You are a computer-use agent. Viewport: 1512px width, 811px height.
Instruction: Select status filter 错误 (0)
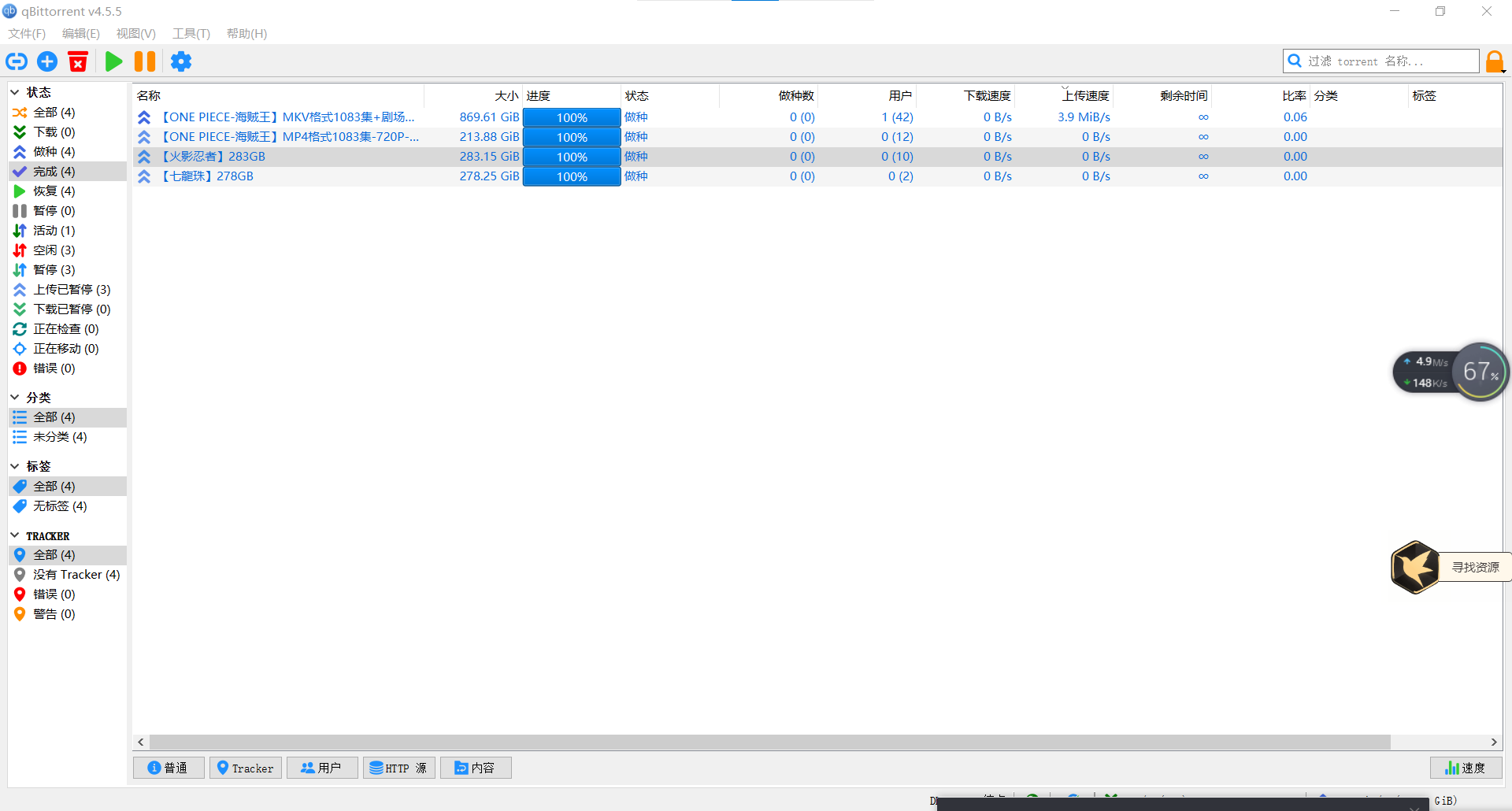pyautogui.click(x=68, y=368)
